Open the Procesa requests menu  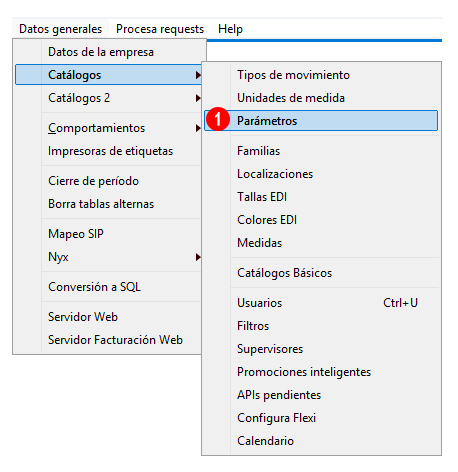point(160,29)
